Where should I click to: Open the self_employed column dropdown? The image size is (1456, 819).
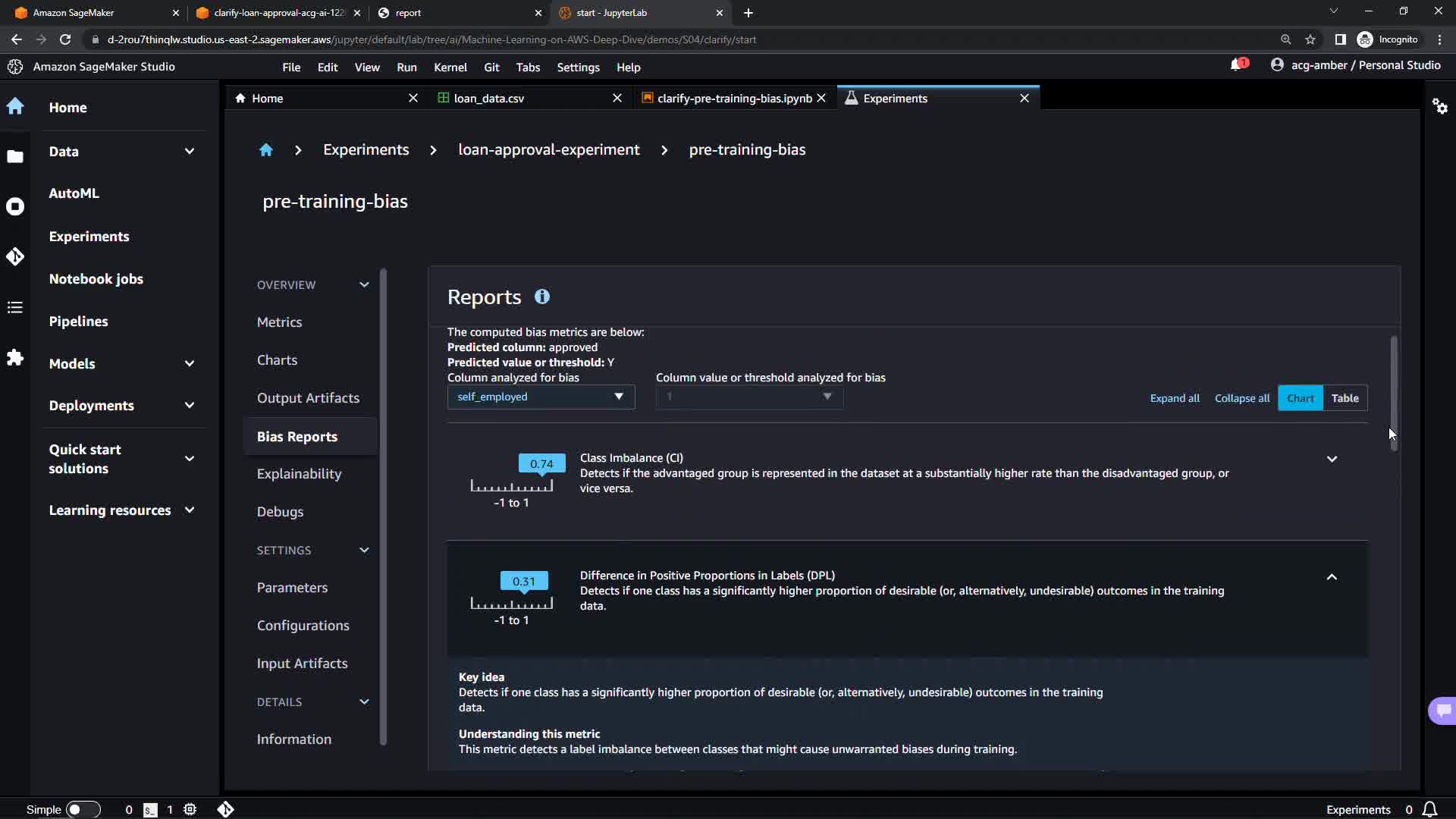pyautogui.click(x=540, y=397)
